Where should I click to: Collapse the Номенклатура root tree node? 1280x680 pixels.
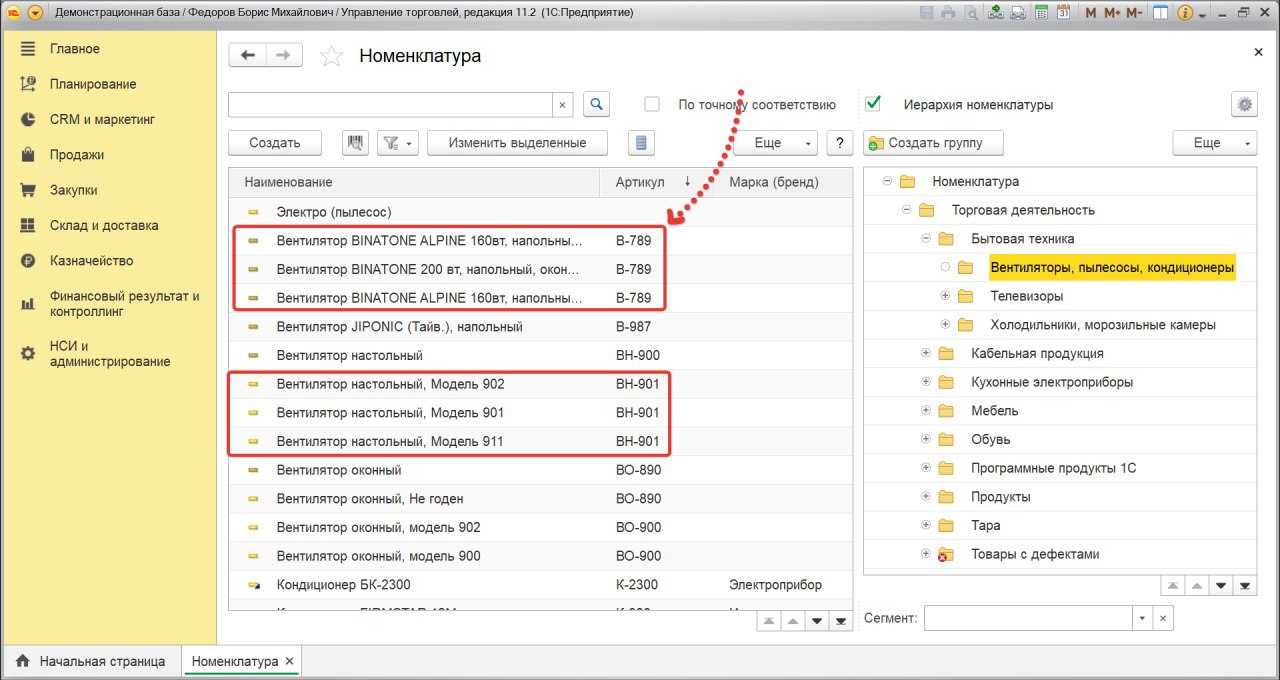(887, 181)
